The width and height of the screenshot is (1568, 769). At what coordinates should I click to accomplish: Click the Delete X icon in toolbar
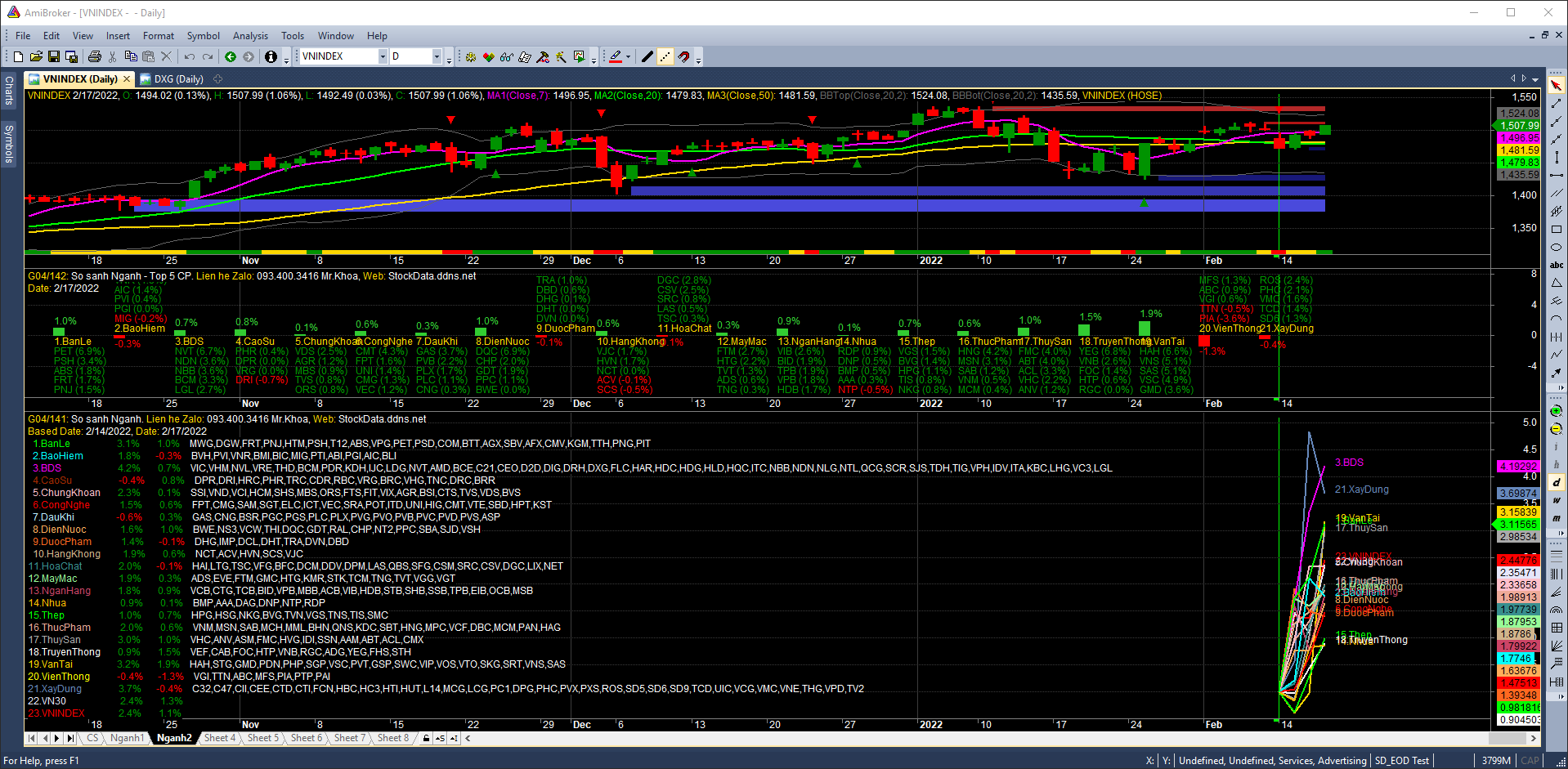[x=167, y=56]
